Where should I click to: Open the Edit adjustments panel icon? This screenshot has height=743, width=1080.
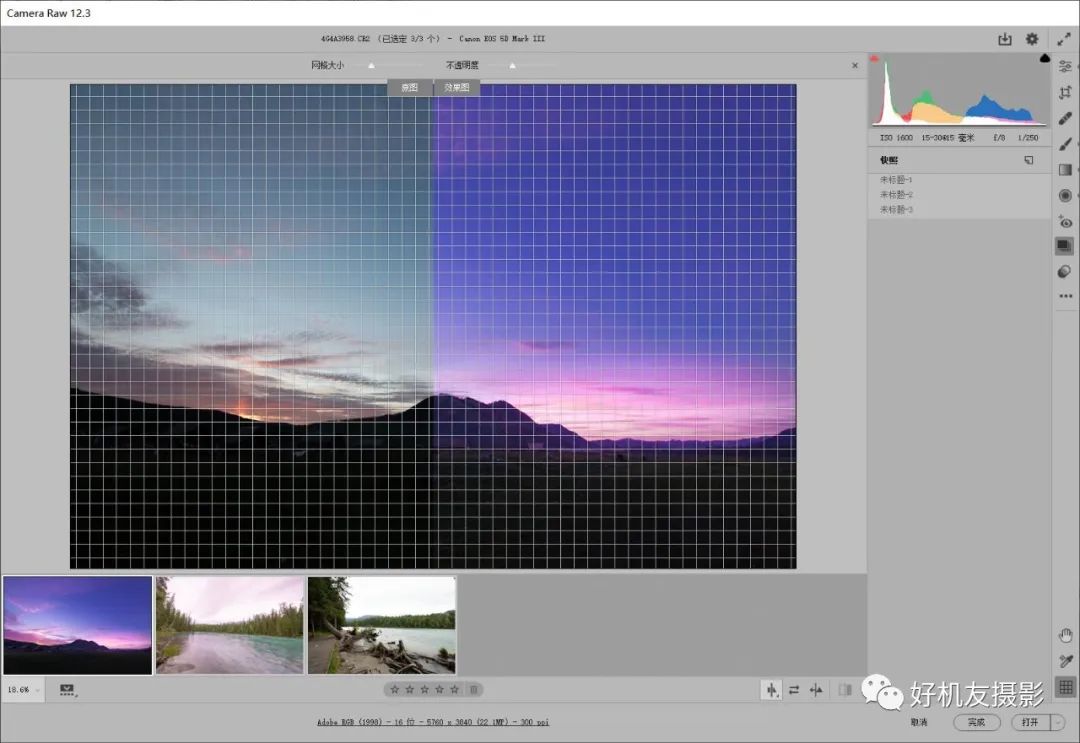(1065, 67)
